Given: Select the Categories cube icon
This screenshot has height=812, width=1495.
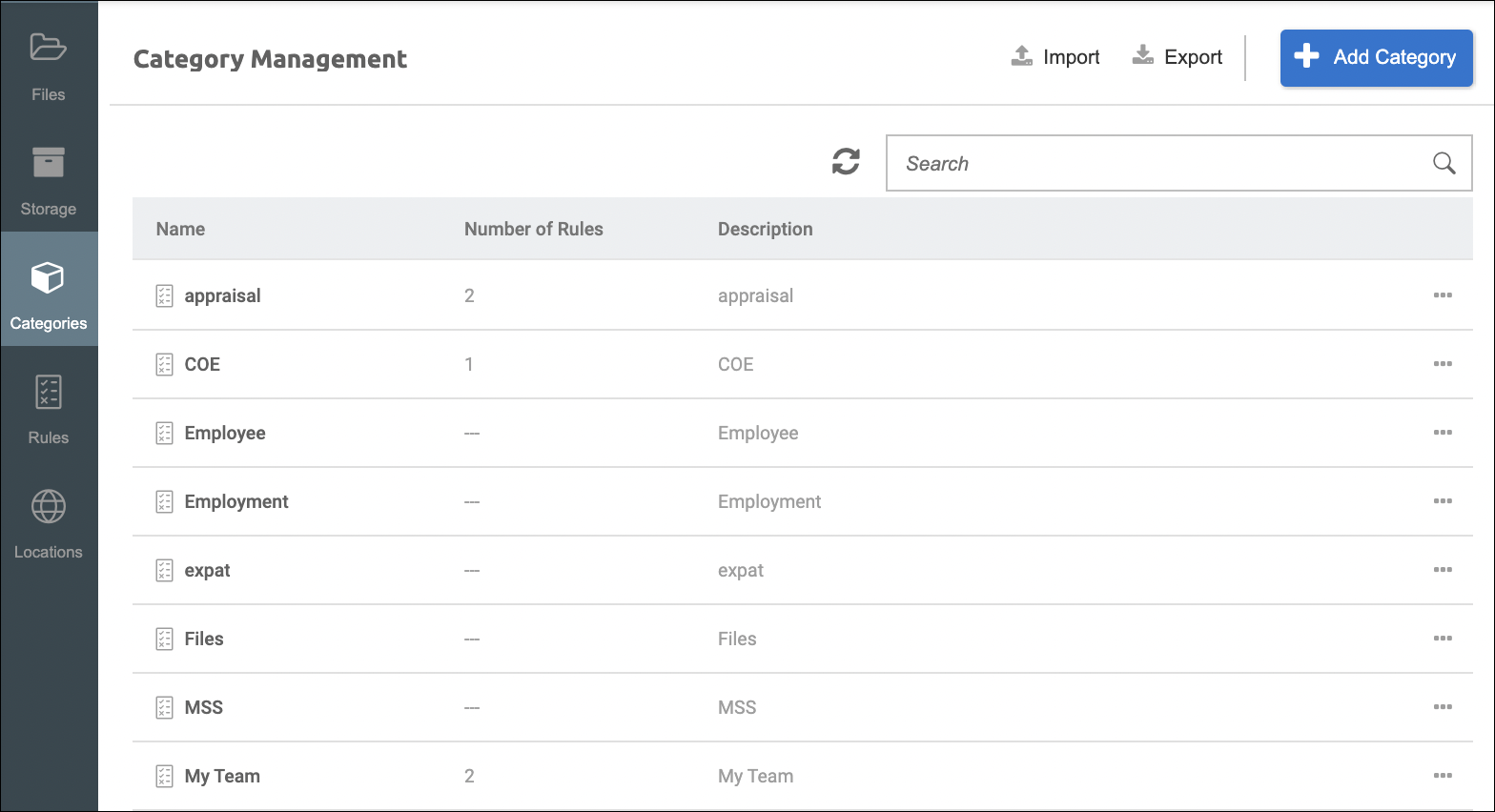Looking at the screenshot, I should pyautogui.click(x=48, y=278).
